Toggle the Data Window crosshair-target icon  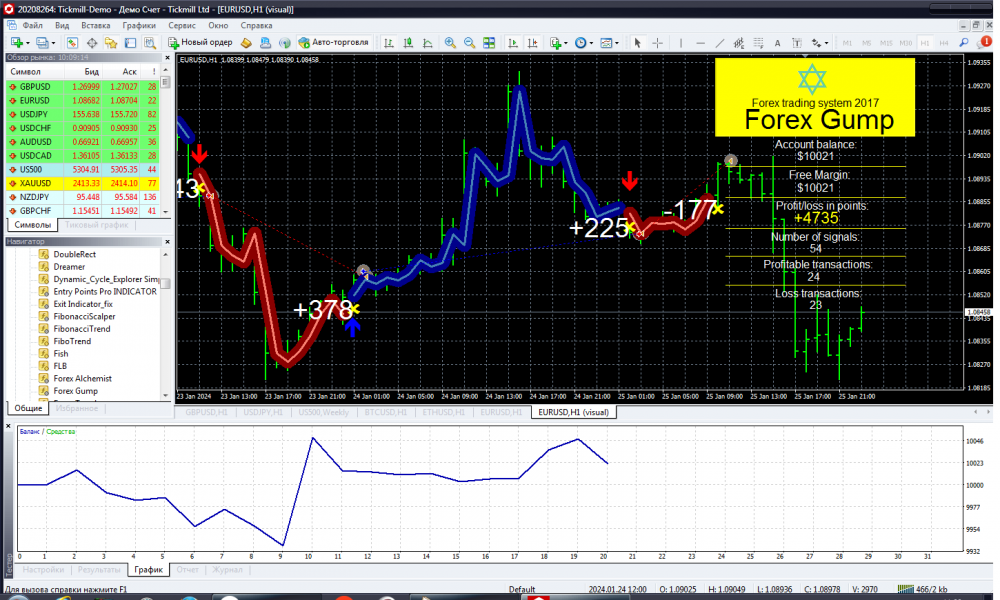pyautogui.click(x=92, y=43)
